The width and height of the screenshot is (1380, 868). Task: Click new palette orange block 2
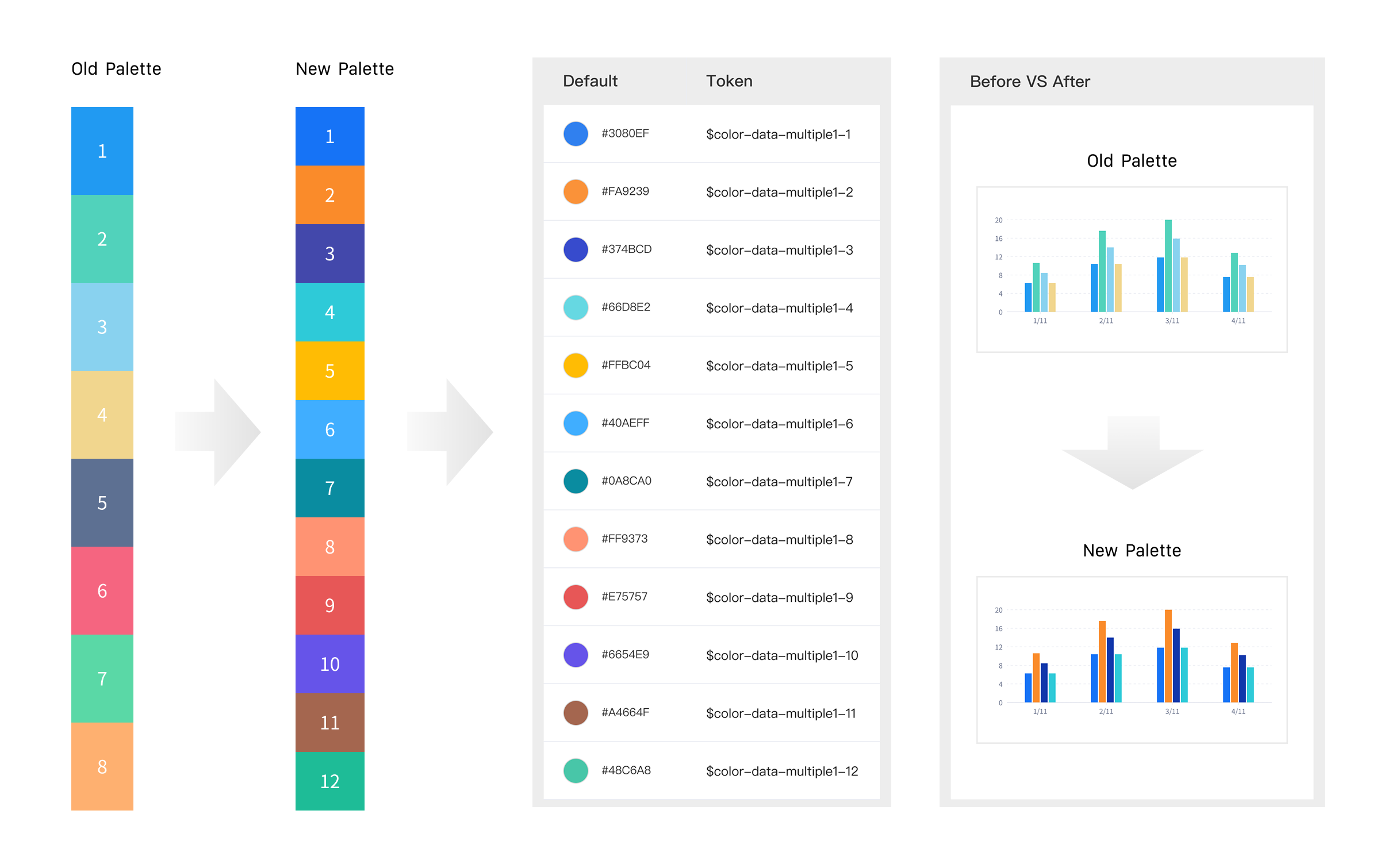click(329, 195)
